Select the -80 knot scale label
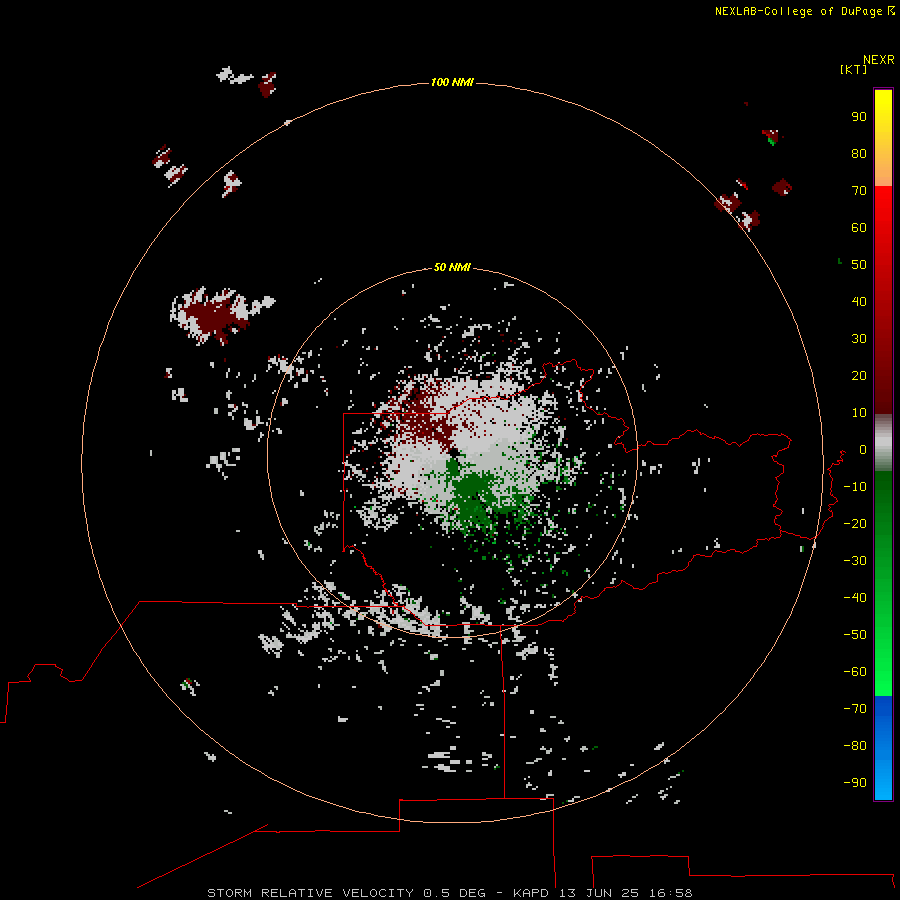 point(855,746)
